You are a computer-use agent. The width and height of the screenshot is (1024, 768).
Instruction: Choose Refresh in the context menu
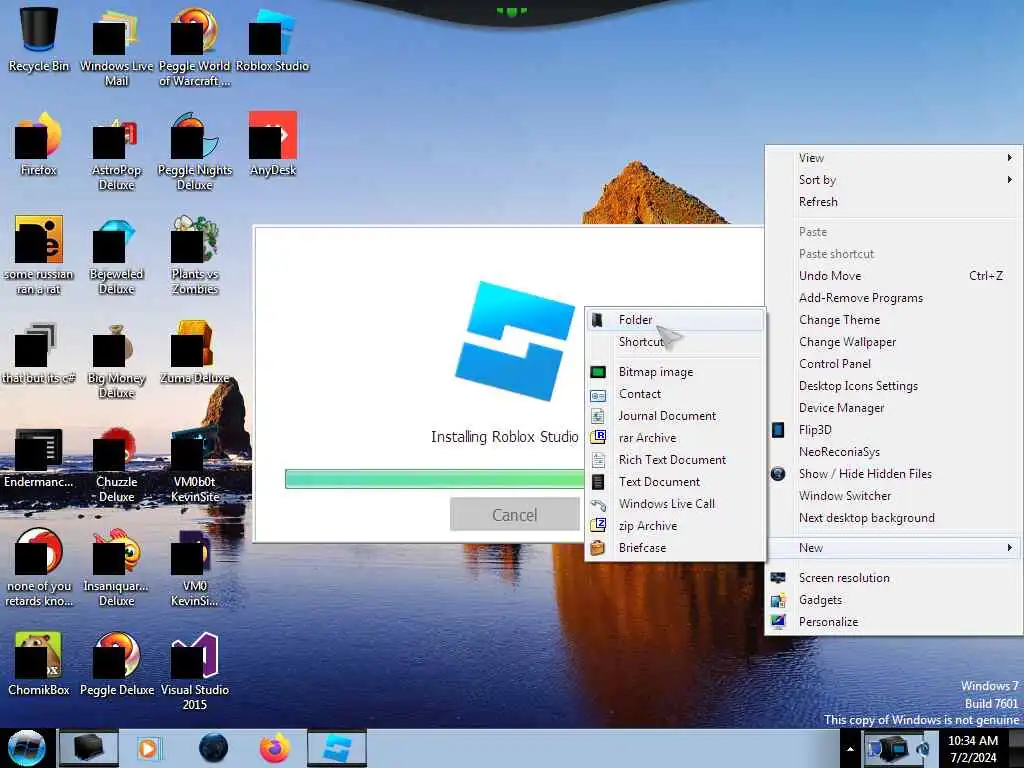tap(893, 202)
